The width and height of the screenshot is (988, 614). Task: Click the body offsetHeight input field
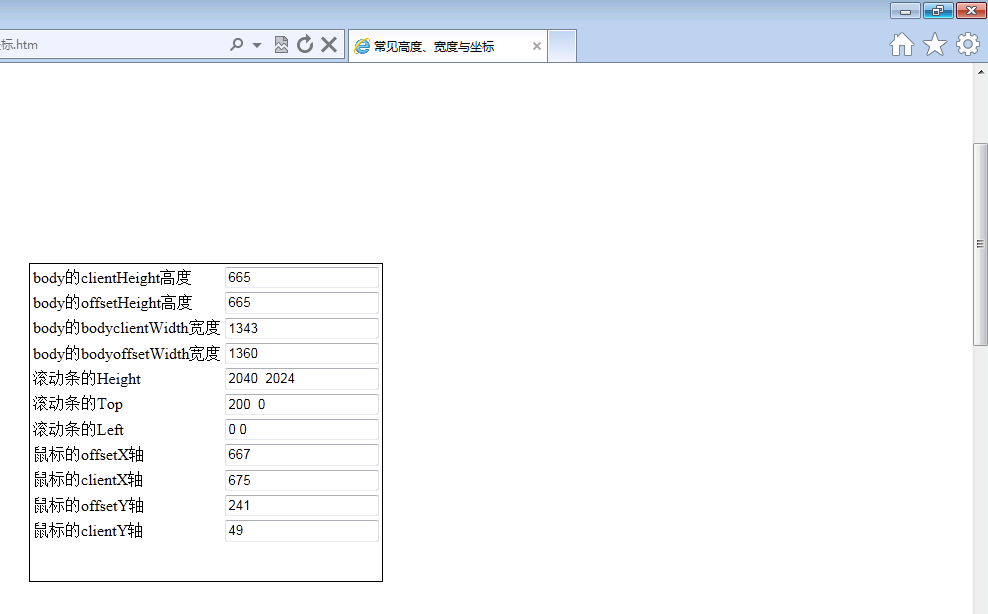[302, 303]
